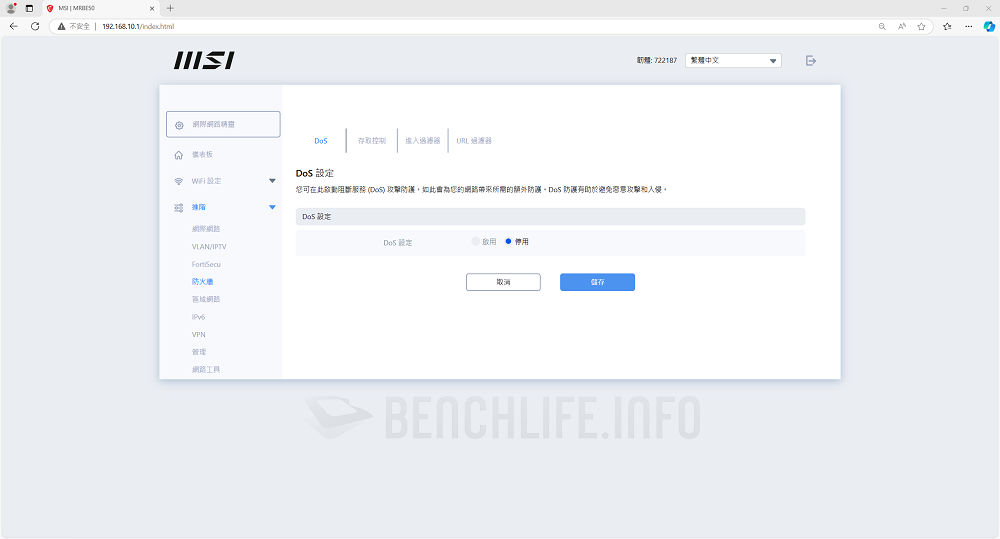Open the 防火牆 firewall page
The width and height of the screenshot is (1000, 539).
pos(202,282)
